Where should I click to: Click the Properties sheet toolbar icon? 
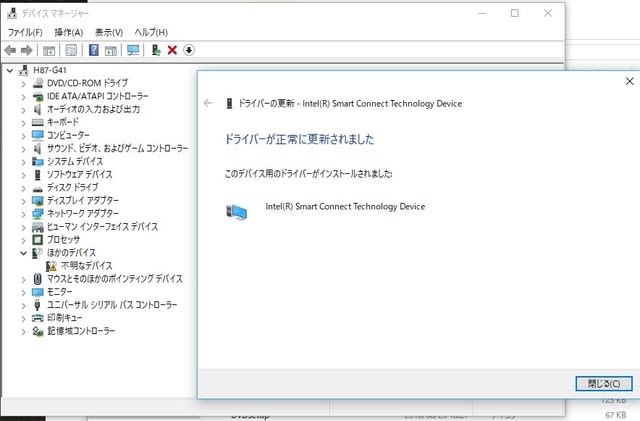(71, 50)
